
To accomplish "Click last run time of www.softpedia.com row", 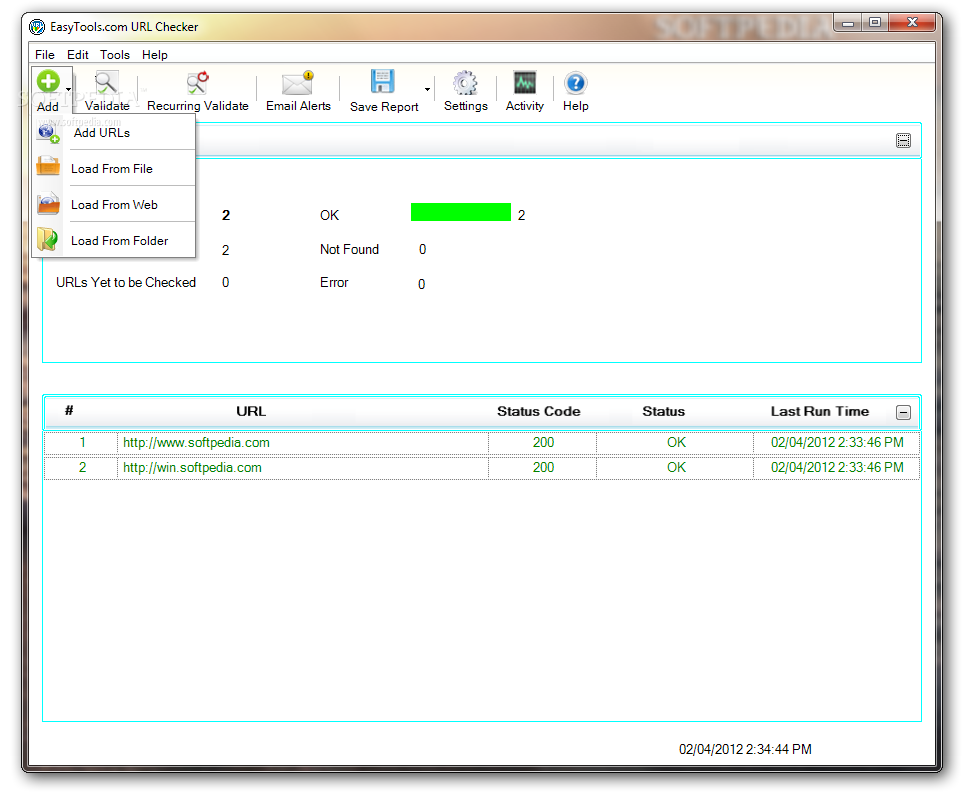I will pyautogui.click(x=837, y=443).
